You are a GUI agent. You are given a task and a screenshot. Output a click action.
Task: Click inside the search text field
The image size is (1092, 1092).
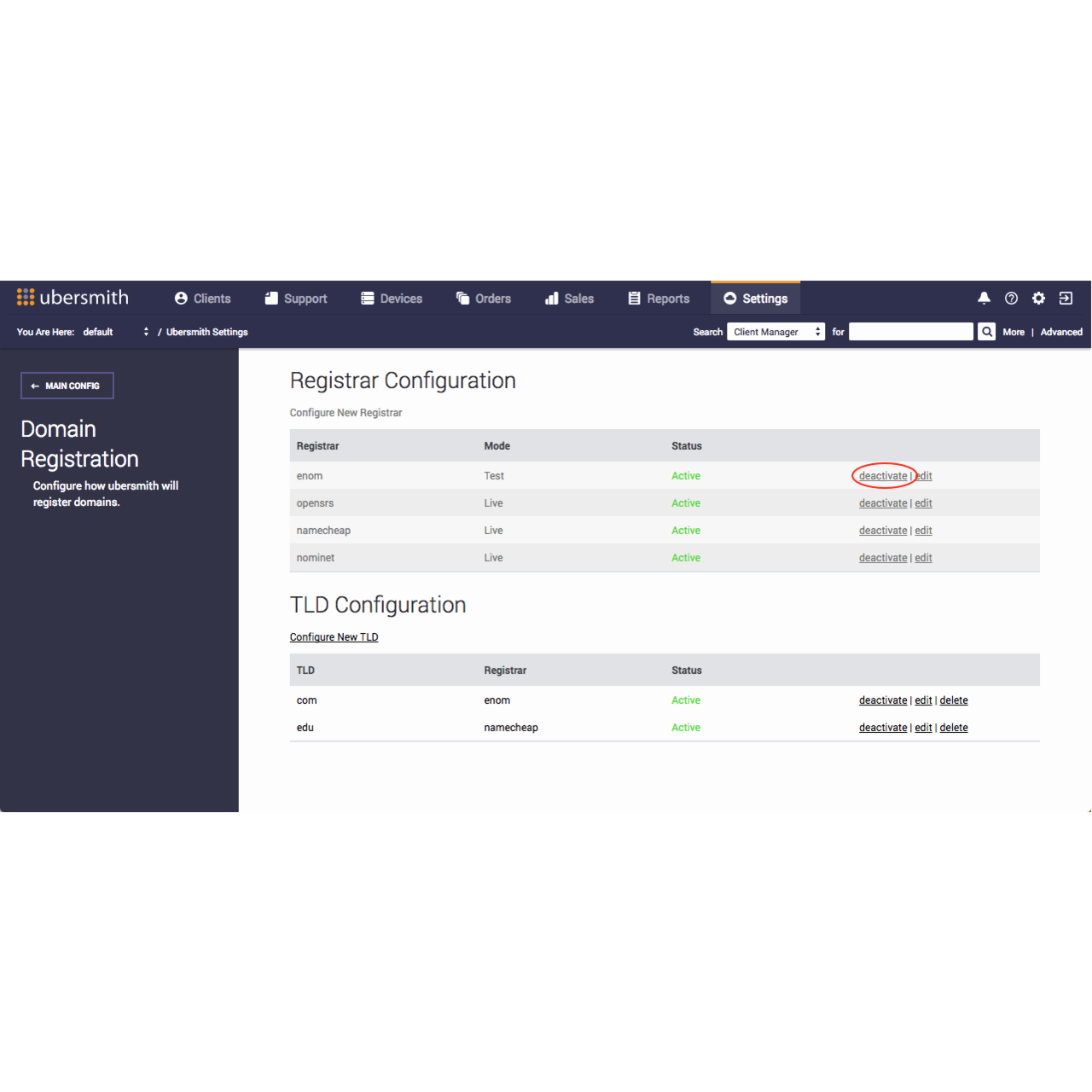910,331
